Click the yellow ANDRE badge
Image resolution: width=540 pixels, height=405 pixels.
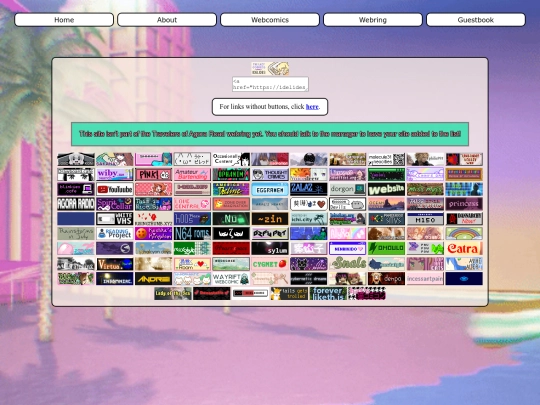[154, 279]
